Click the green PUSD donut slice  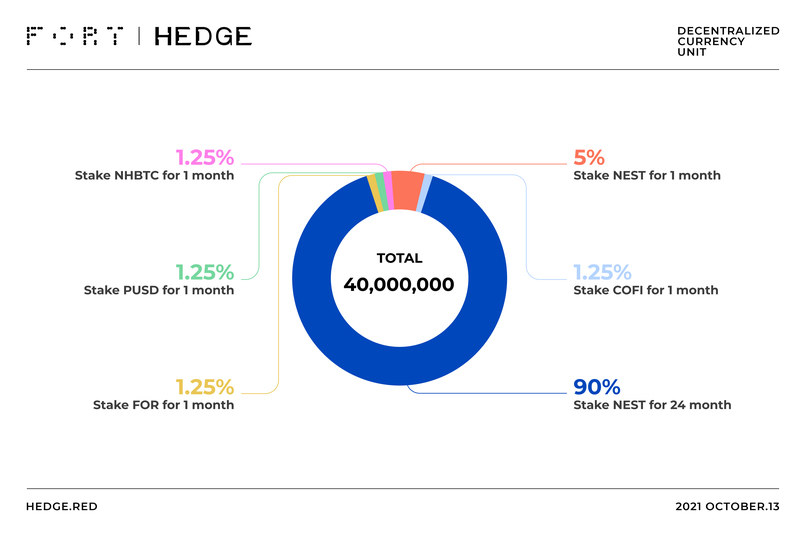click(381, 192)
